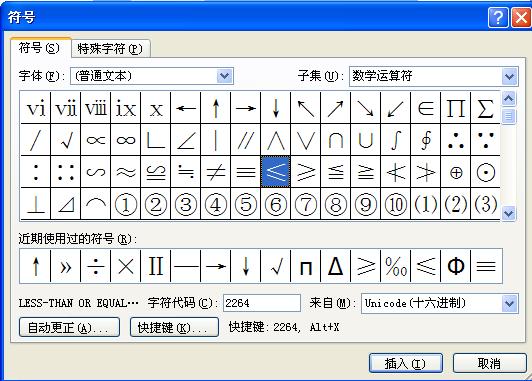Select the therefore three-dot symbol
The width and height of the screenshot is (532, 381).
pyautogui.click(x=455, y=140)
